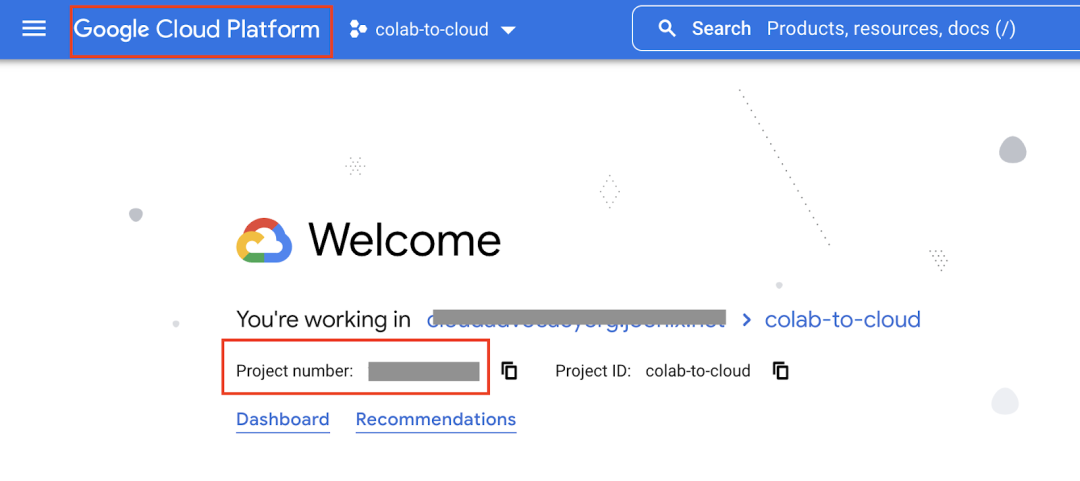Select the colab-to-cloud Project ID value
The height and width of the screenshot is (481, 1080).
pos(698,371)
